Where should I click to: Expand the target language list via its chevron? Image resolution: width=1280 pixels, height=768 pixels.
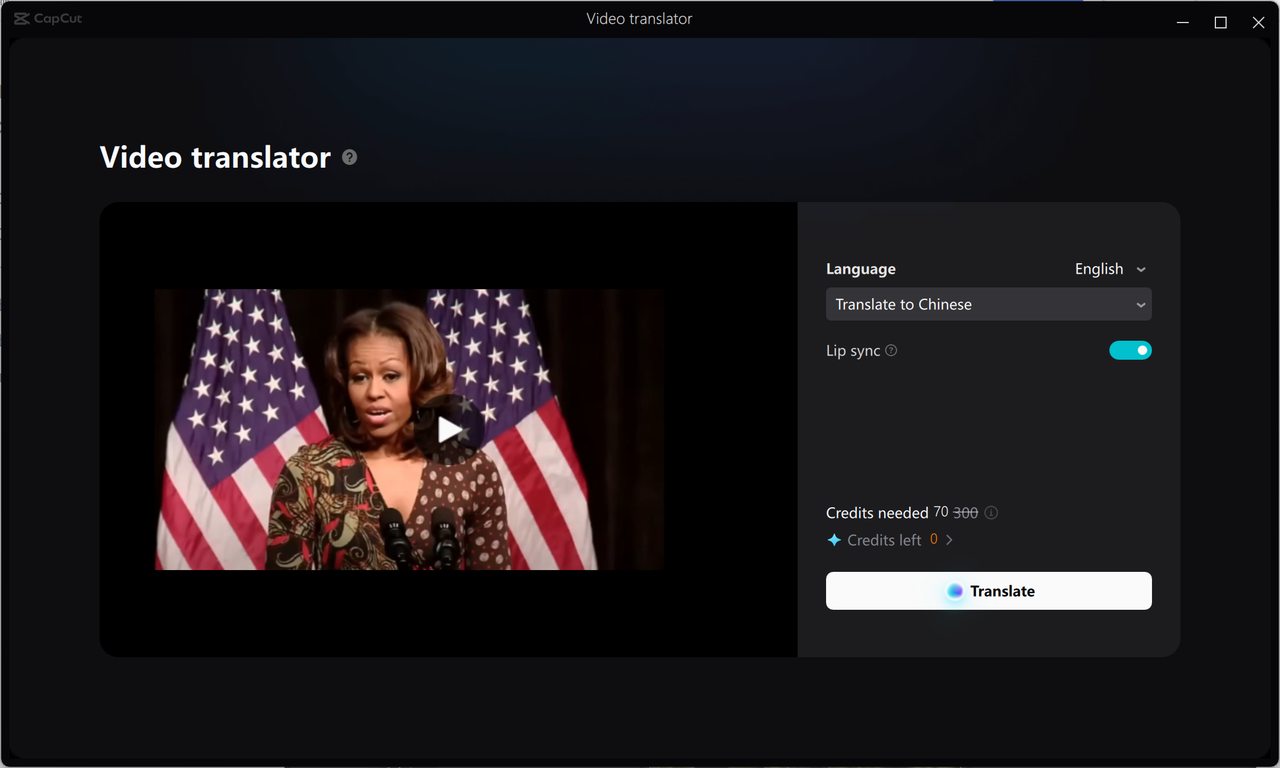tap(1141, 304)
